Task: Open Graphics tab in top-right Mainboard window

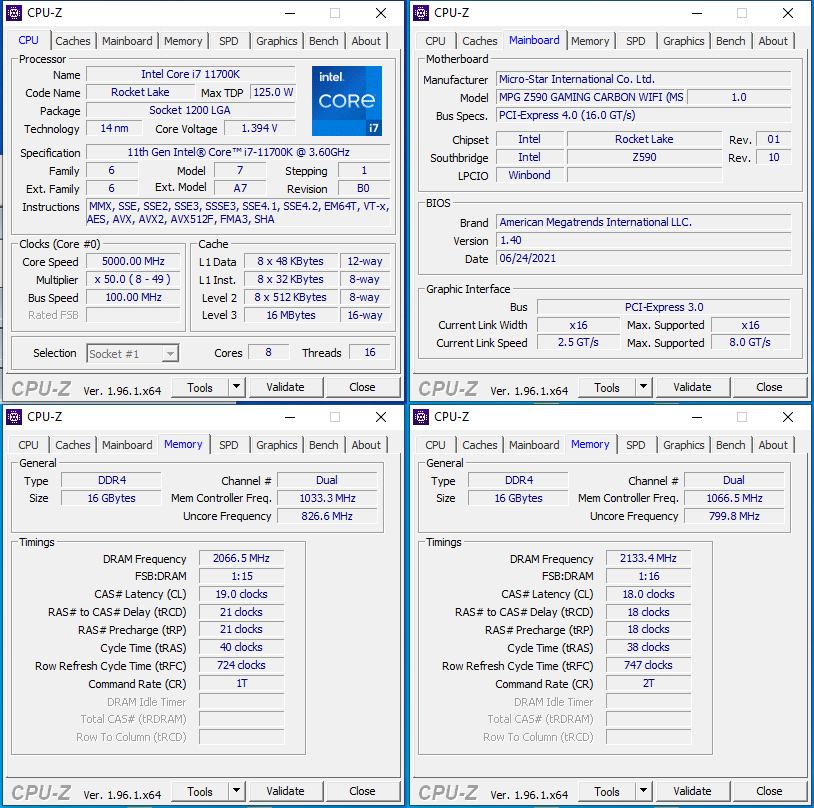Action: click(x=684, y=41)
